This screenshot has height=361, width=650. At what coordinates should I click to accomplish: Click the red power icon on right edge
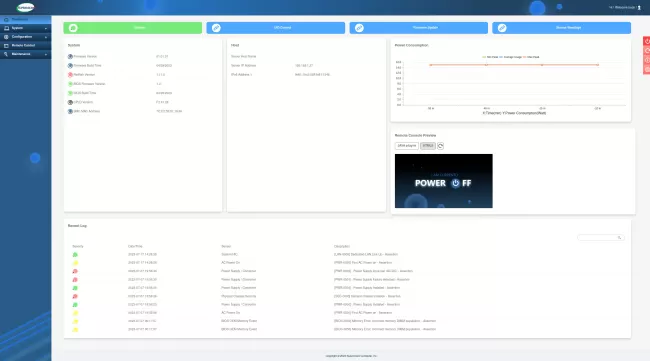647,41
